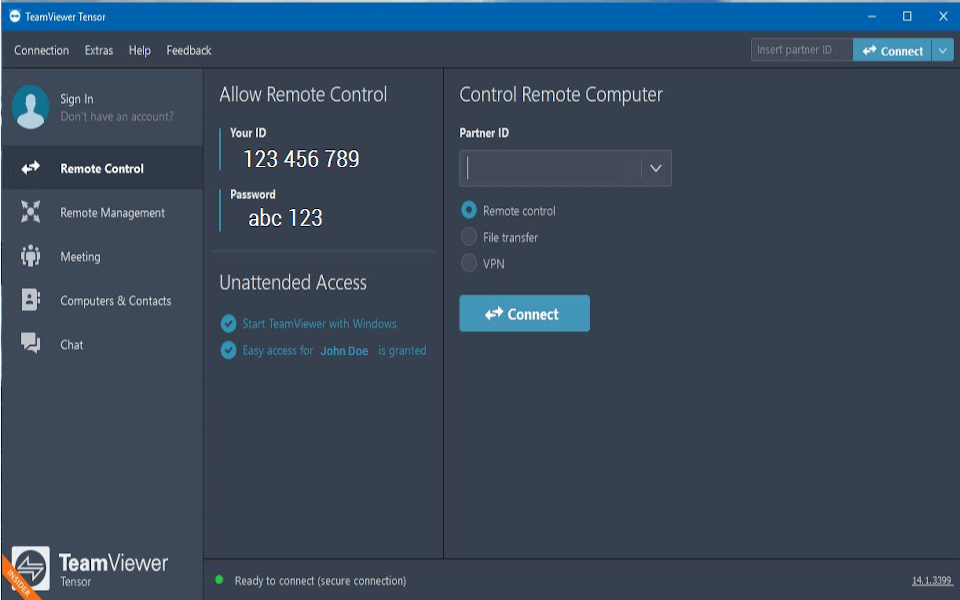
Task: Click the version number 14.1.3399 link
Action: pyautogui.click(x=932, y=580)
